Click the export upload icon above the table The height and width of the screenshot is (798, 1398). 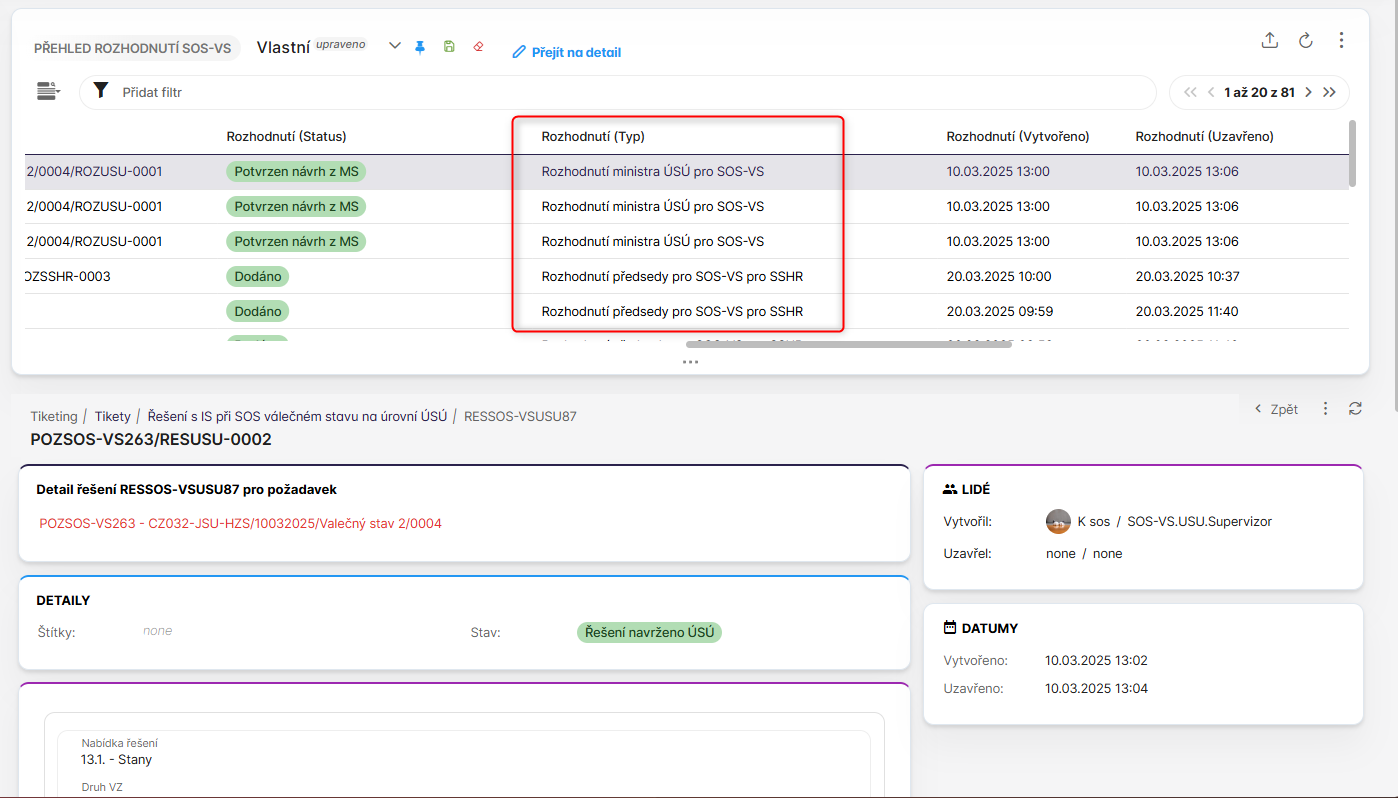pyautogui.click(x=1269, y=41)
